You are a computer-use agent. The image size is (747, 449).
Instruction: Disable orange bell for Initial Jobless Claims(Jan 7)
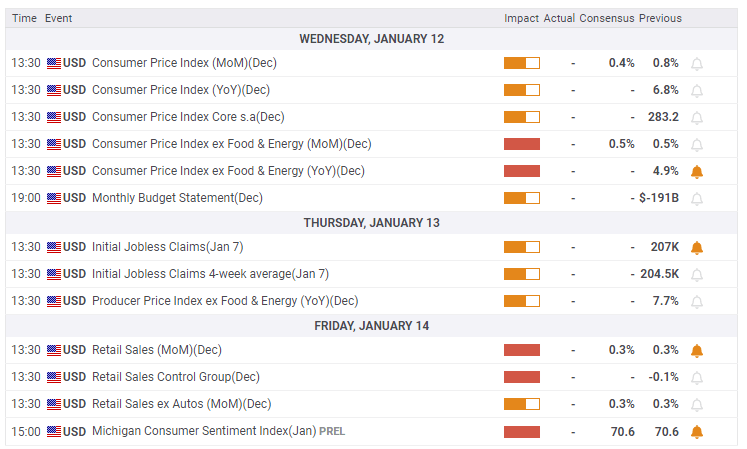[697, 247]
